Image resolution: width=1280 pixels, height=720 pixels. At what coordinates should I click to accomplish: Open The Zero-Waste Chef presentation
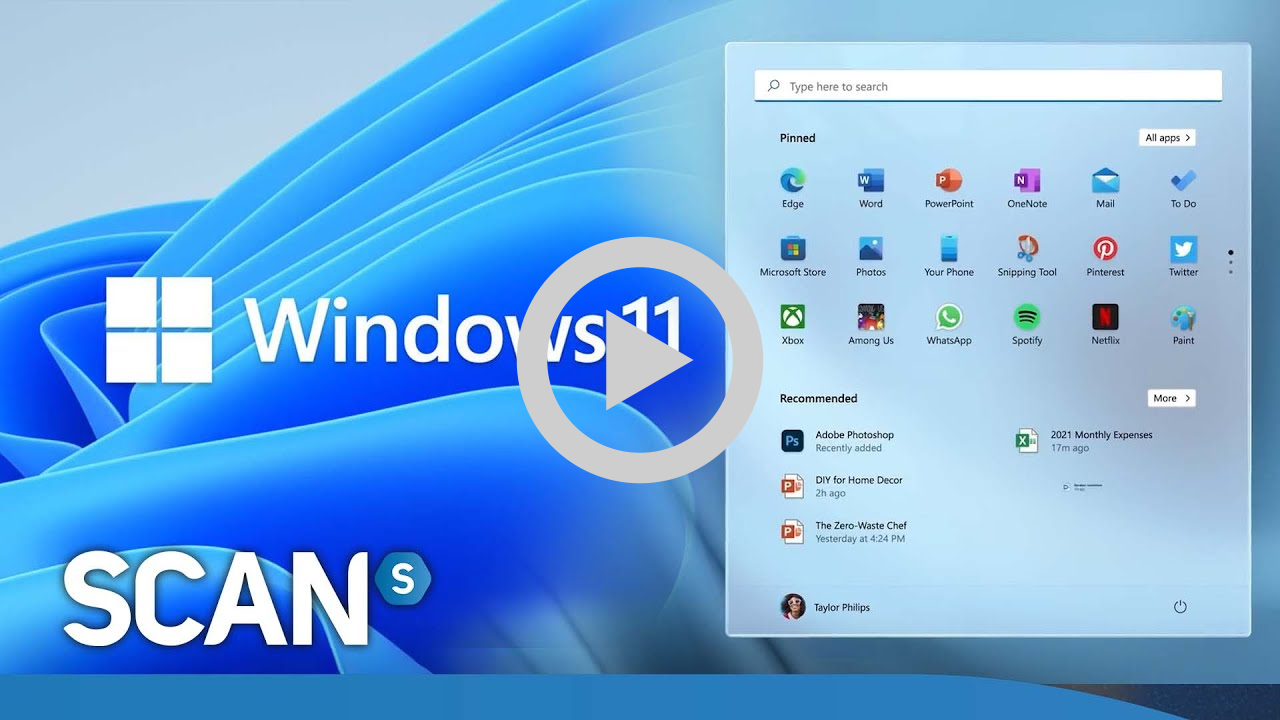pyautogui.click(x=844, y=531)
